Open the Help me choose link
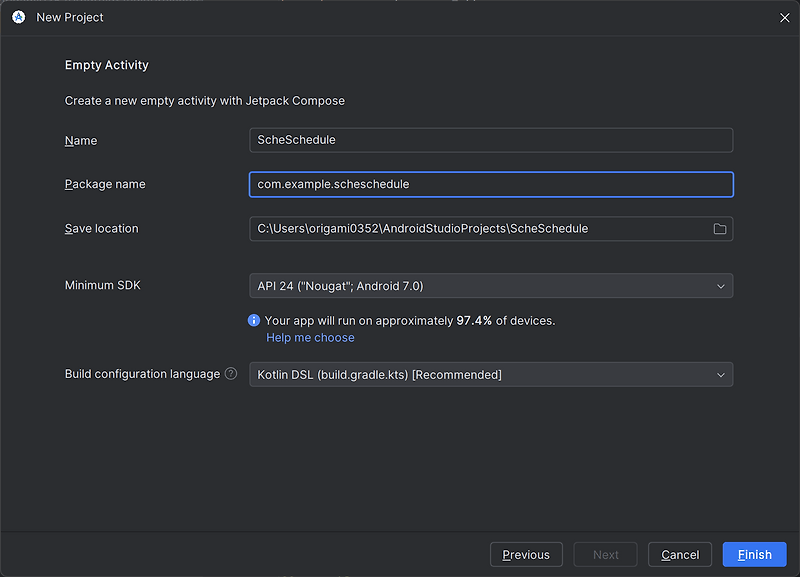800x577 pixels. tap(310, 337)
